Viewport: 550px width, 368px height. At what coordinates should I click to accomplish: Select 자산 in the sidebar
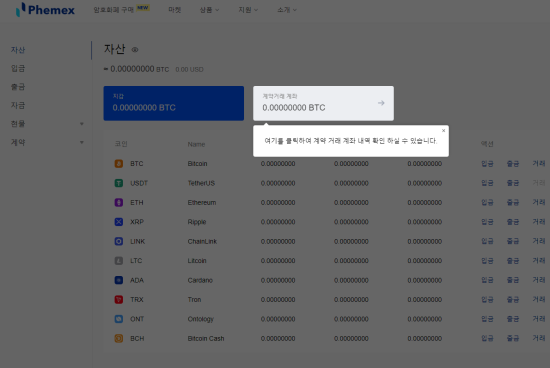18,50
